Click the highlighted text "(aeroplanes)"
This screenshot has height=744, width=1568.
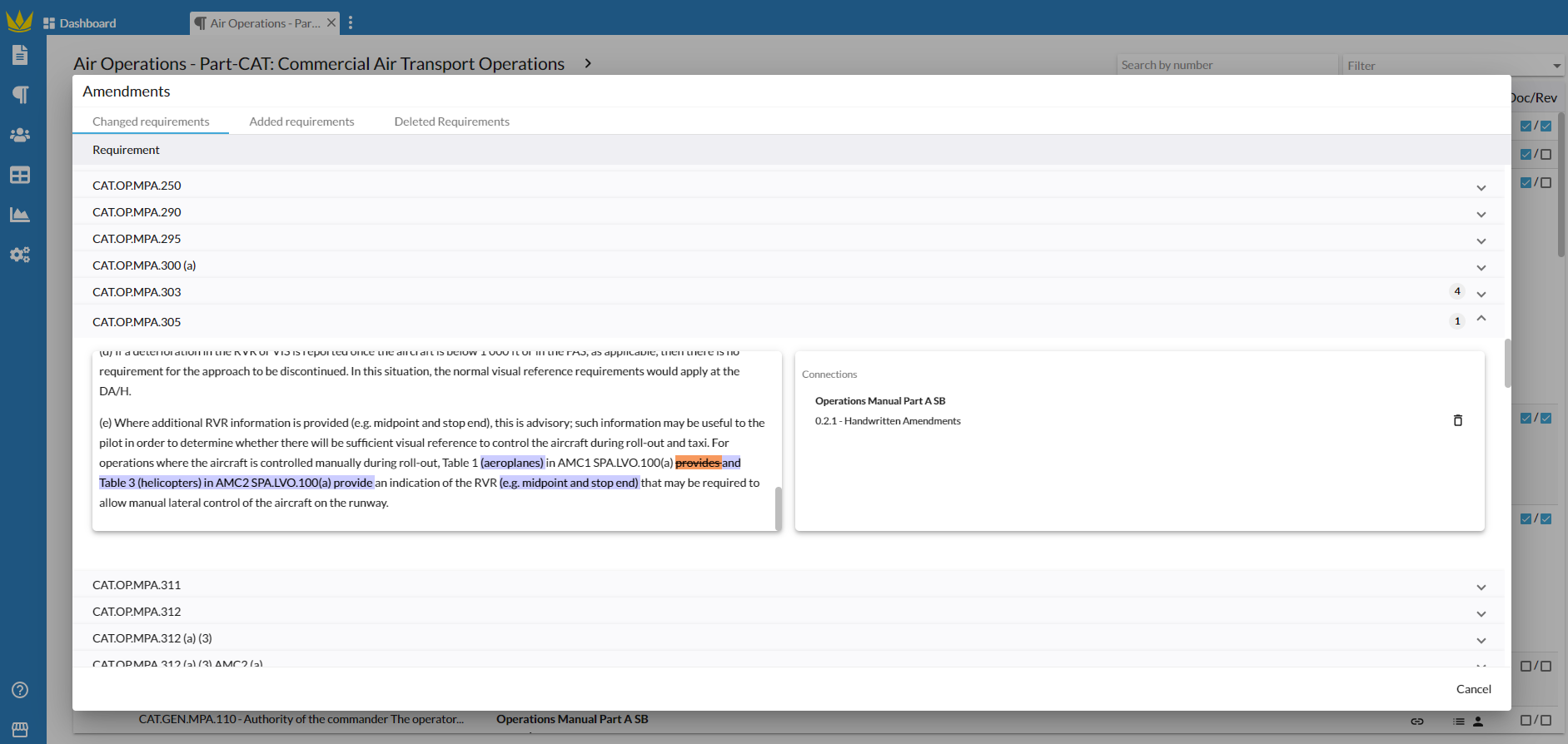[512, 463]
